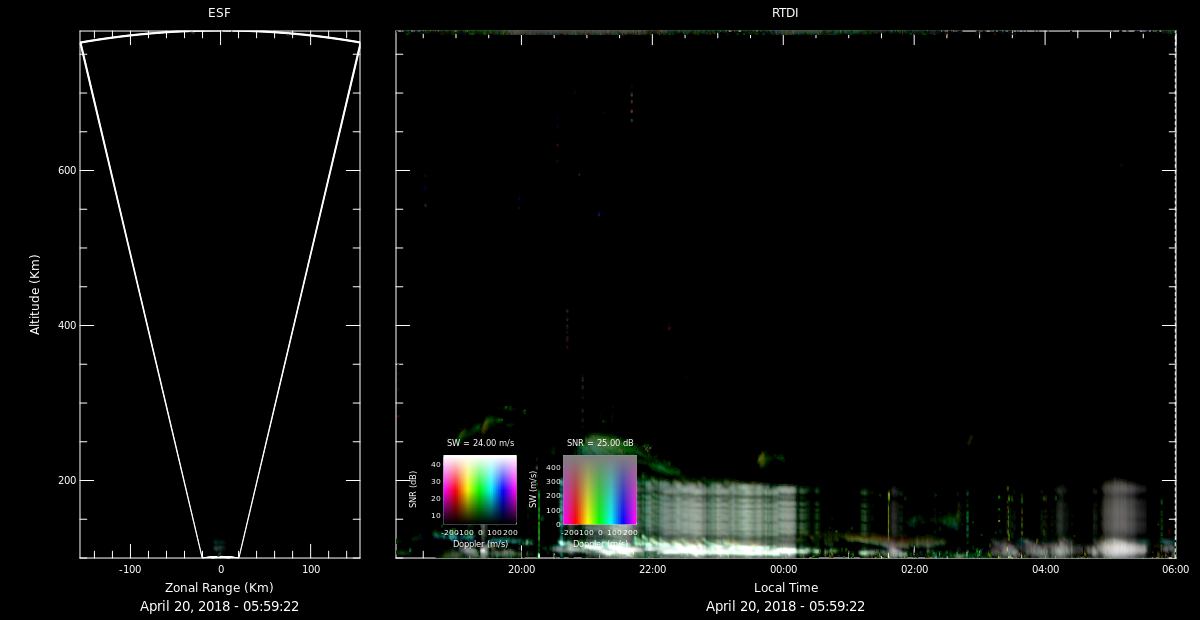This screenshot has height=620, width=1200.
Task: Click the -100 zonal range tick label
Action: (x=129, y=569)
